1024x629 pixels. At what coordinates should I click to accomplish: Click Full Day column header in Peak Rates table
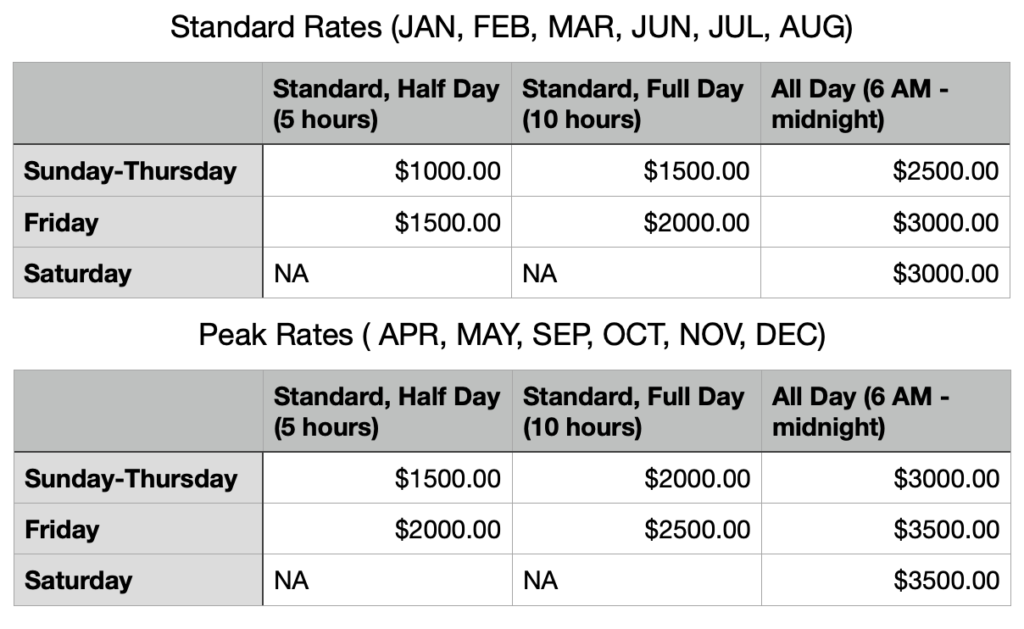(x=635, y=411)
